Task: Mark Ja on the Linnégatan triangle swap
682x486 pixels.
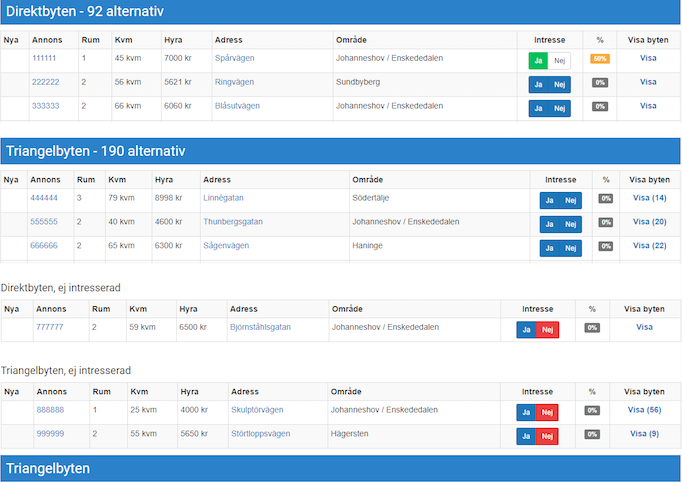Action: click(549, 200)
